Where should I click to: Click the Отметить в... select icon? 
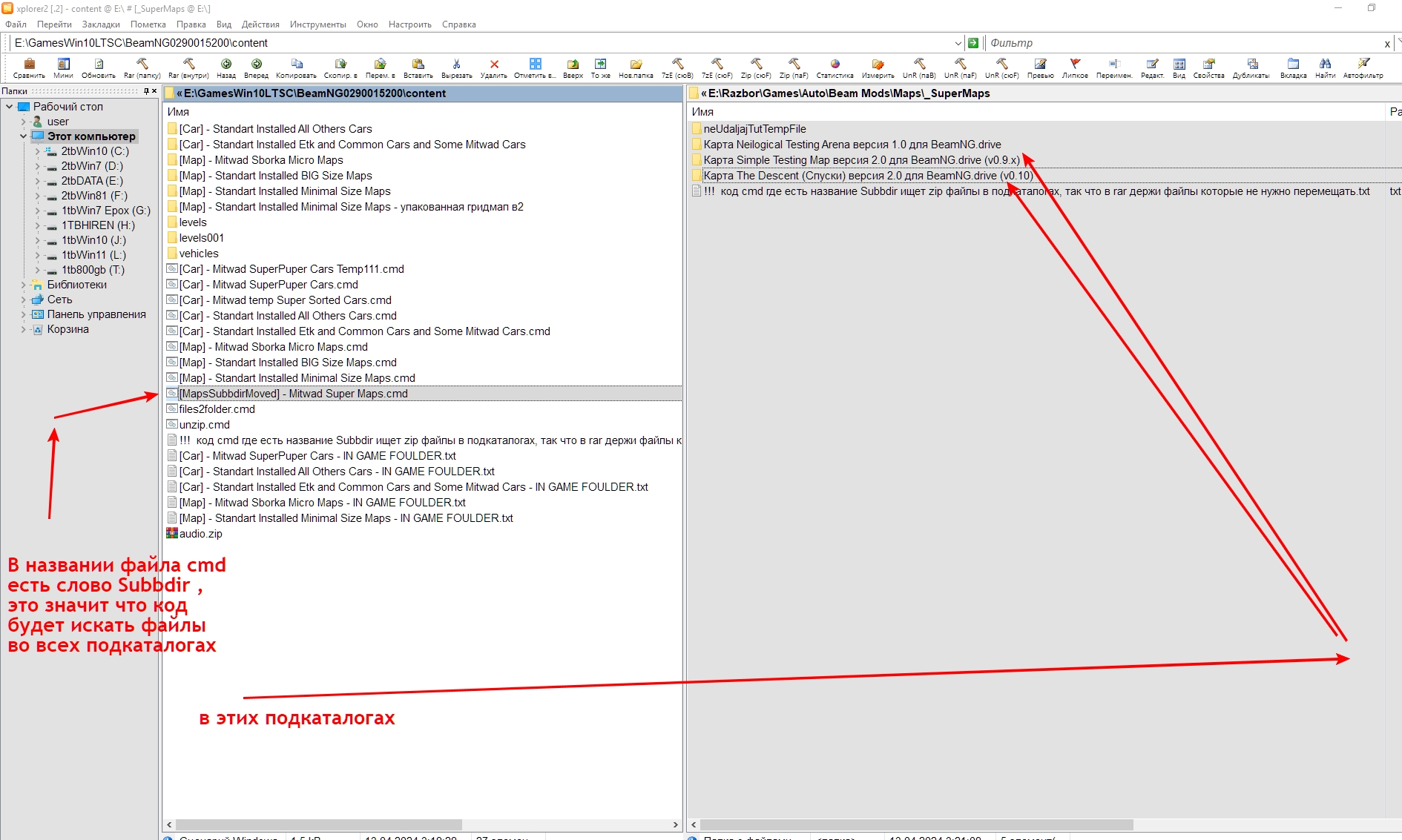click(536, 67)
